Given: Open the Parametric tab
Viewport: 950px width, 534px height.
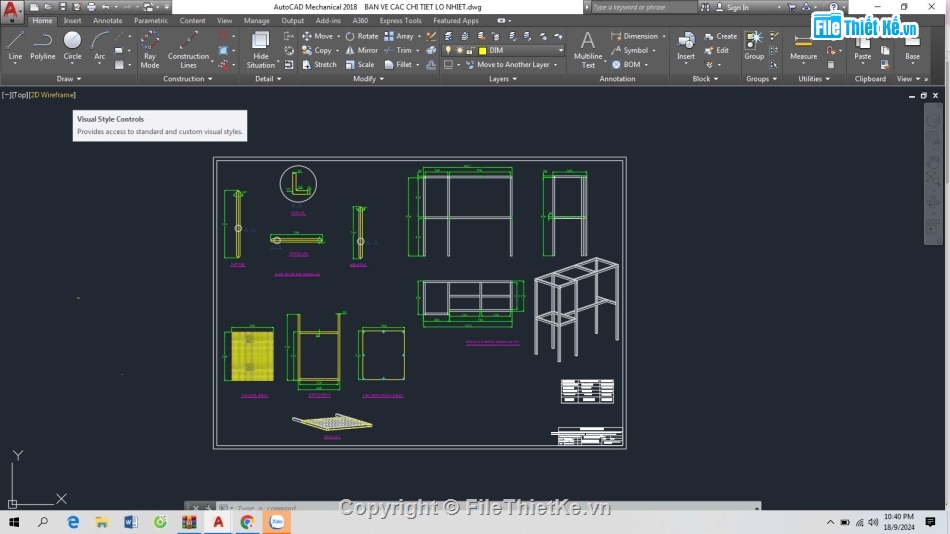Looking at the screenshot, I should (x=151, y=21).
